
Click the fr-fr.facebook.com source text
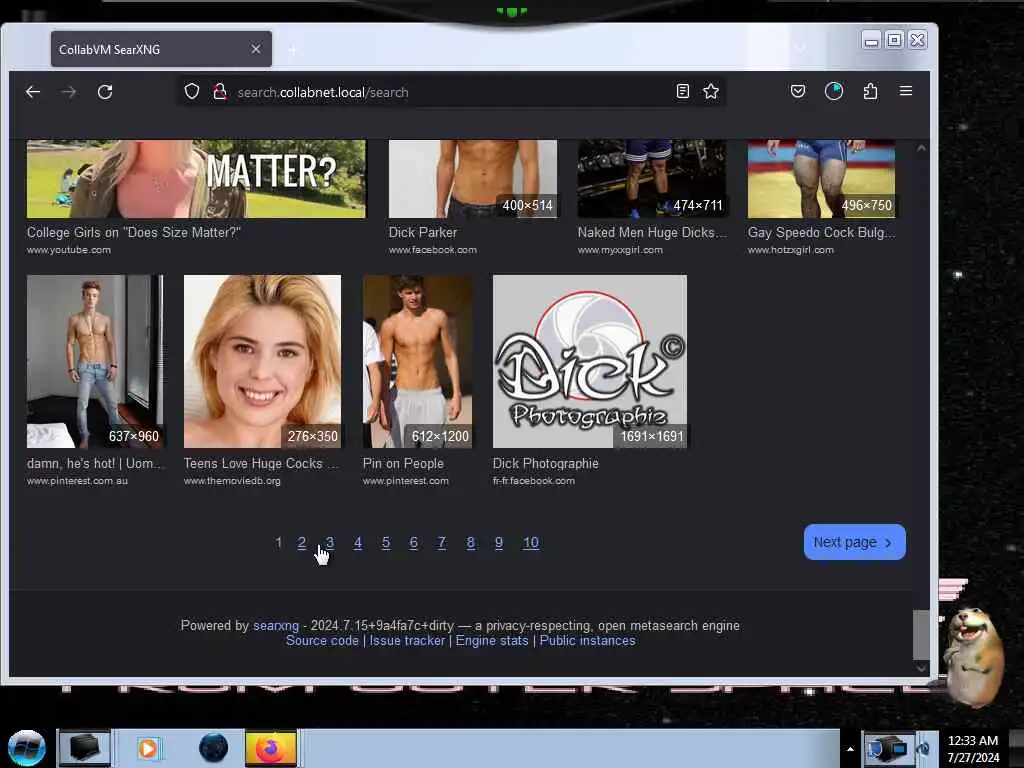pos(534,481)
